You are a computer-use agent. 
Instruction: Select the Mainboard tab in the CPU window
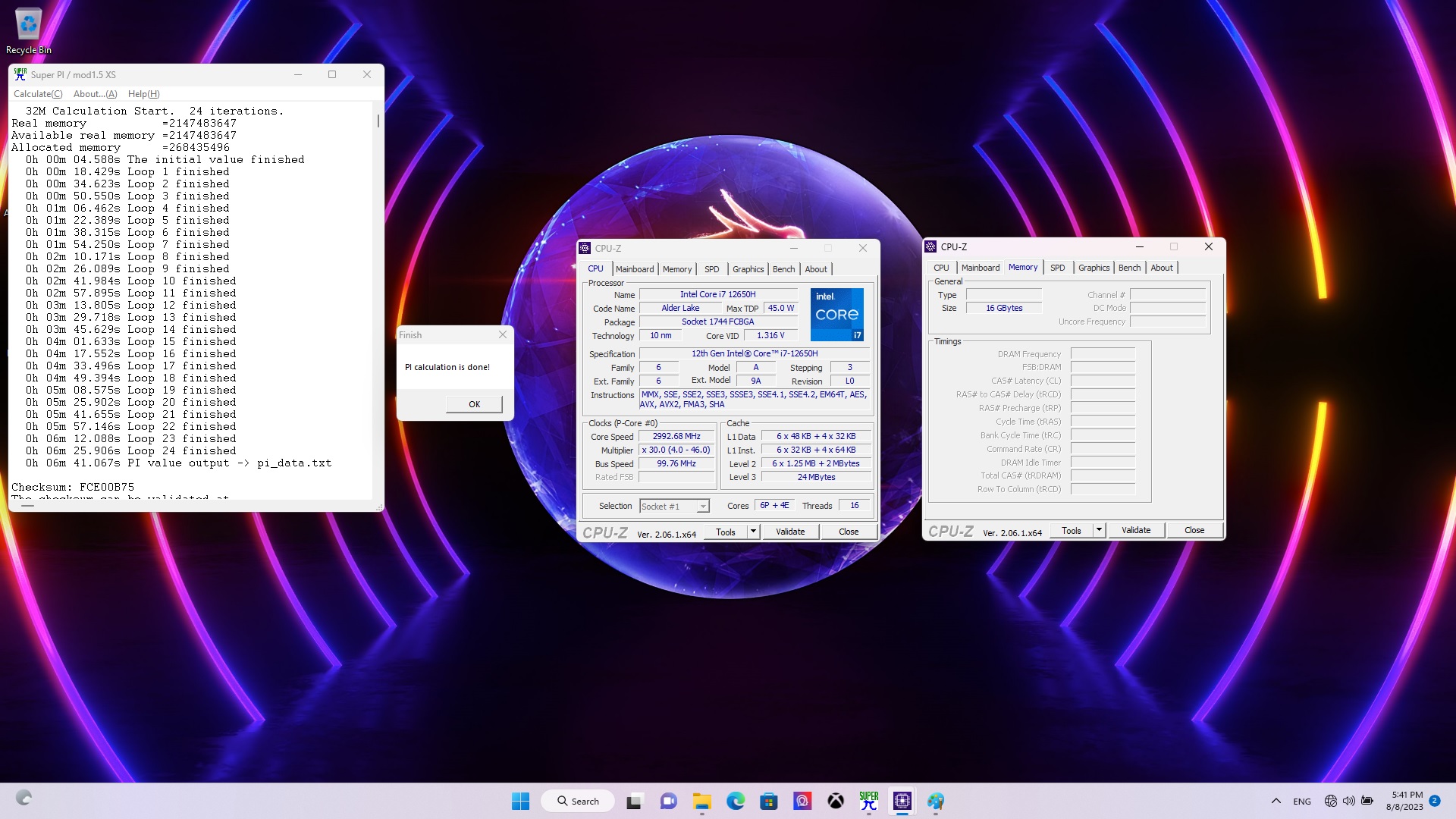coord(635,269)
